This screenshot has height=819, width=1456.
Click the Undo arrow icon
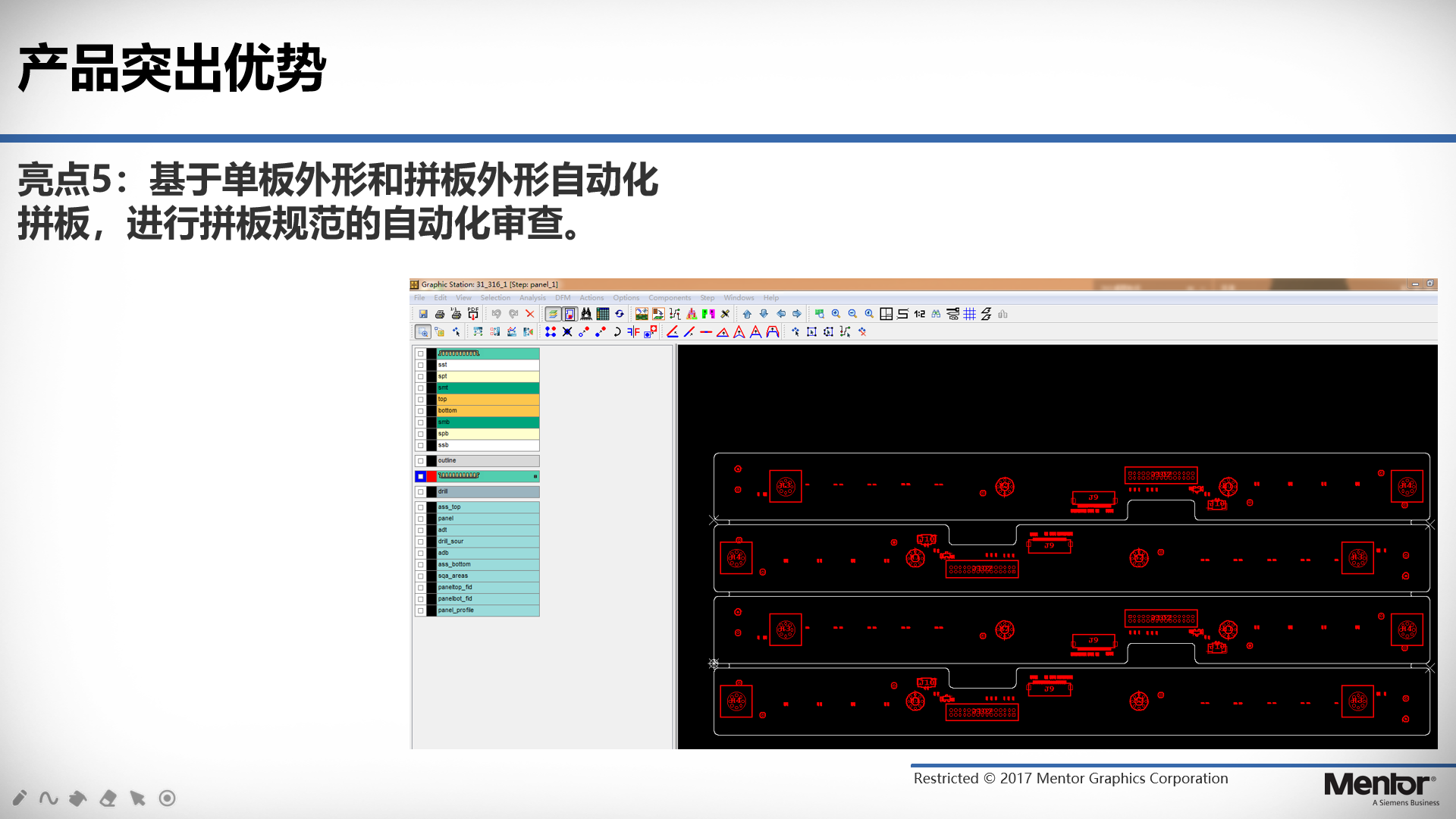coord(497,314)
